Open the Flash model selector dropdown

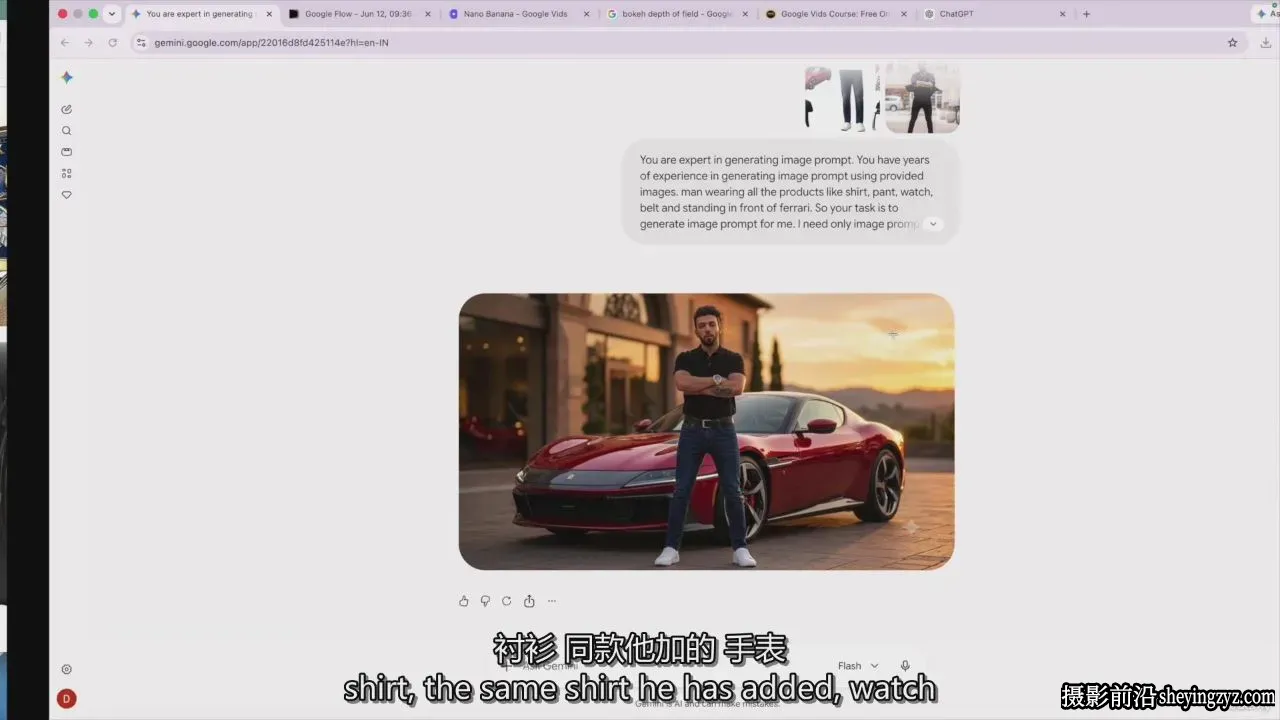pos(858,666)
